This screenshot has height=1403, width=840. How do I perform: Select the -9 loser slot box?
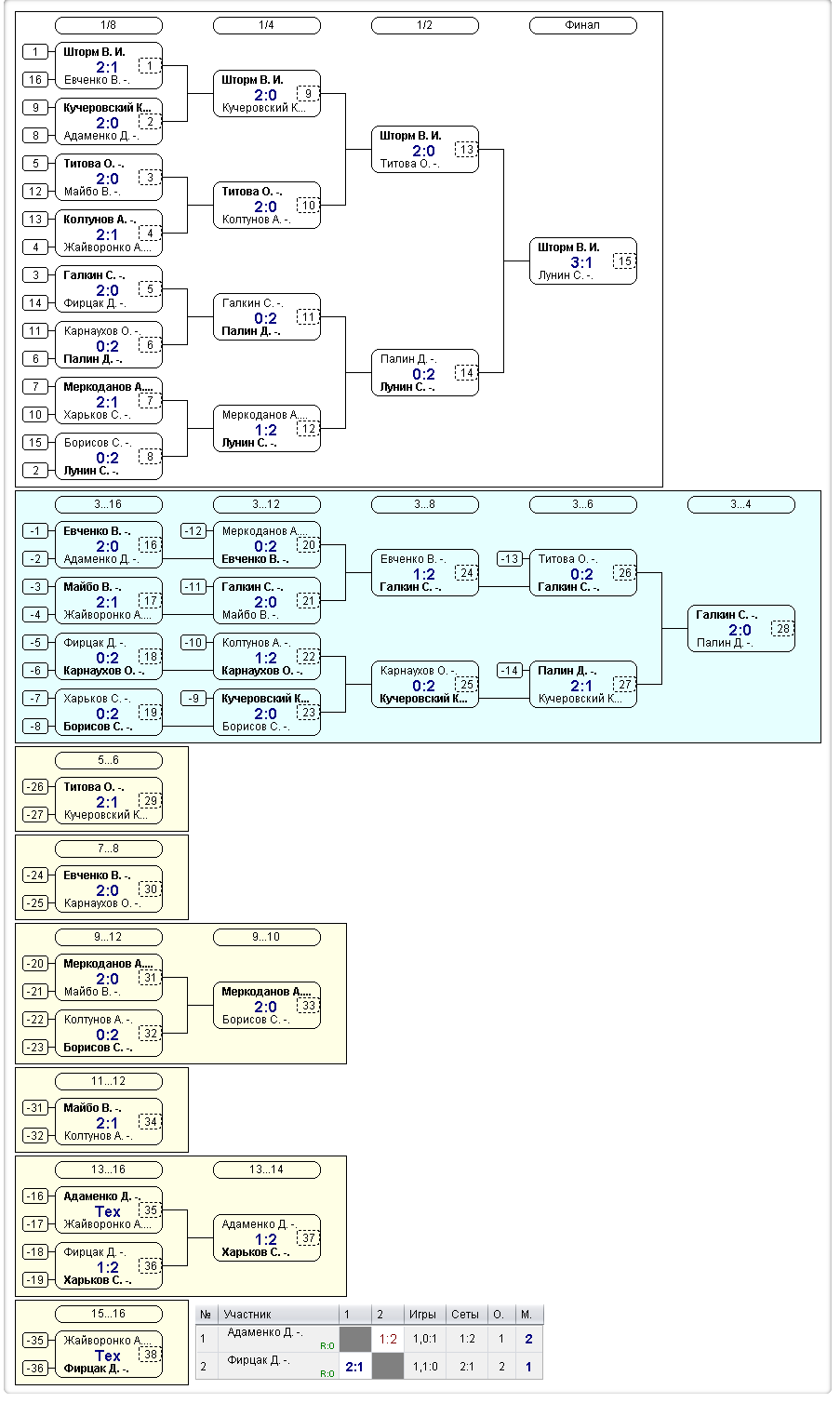(x=193, y=699)
